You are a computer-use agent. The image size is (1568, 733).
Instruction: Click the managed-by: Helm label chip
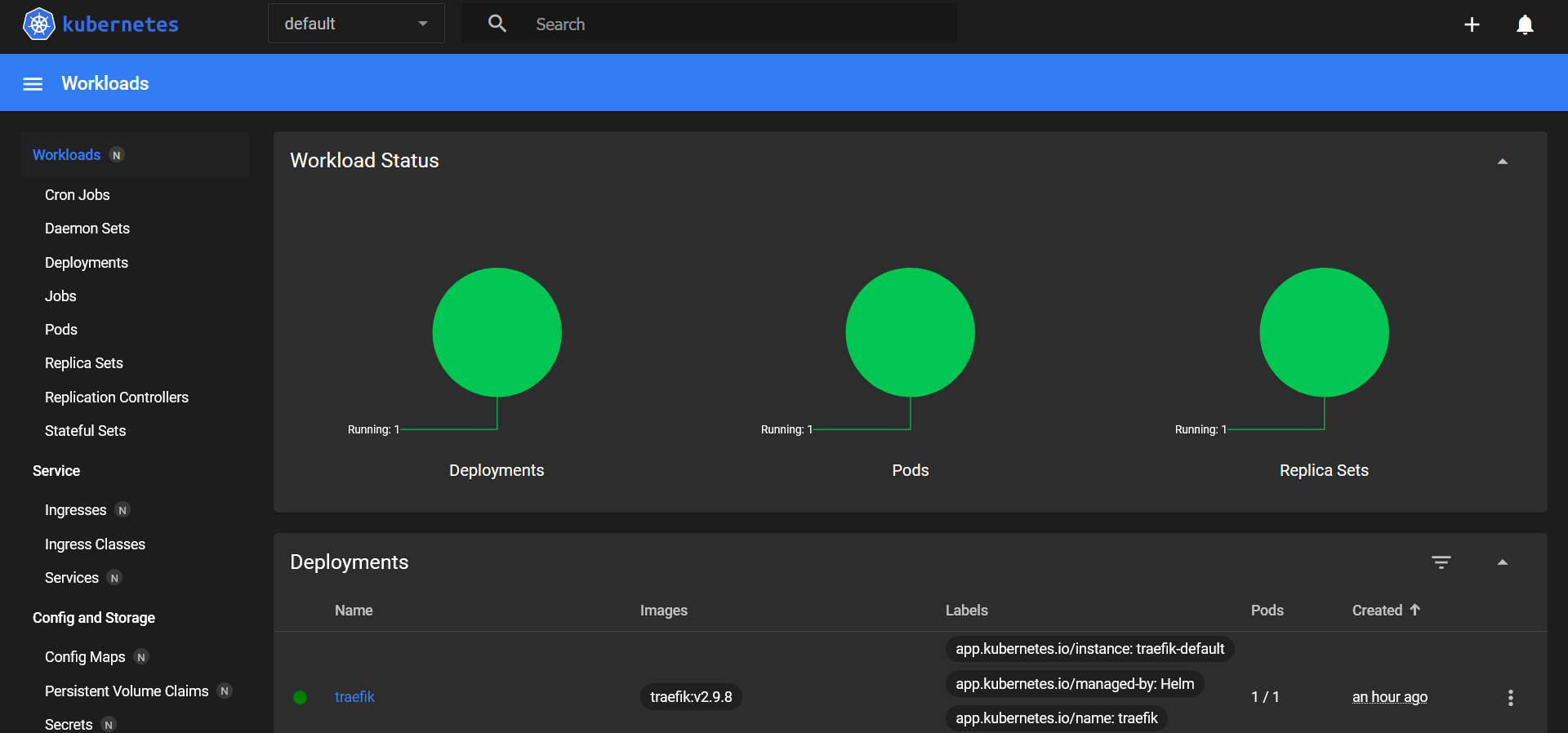point(1075,684)
